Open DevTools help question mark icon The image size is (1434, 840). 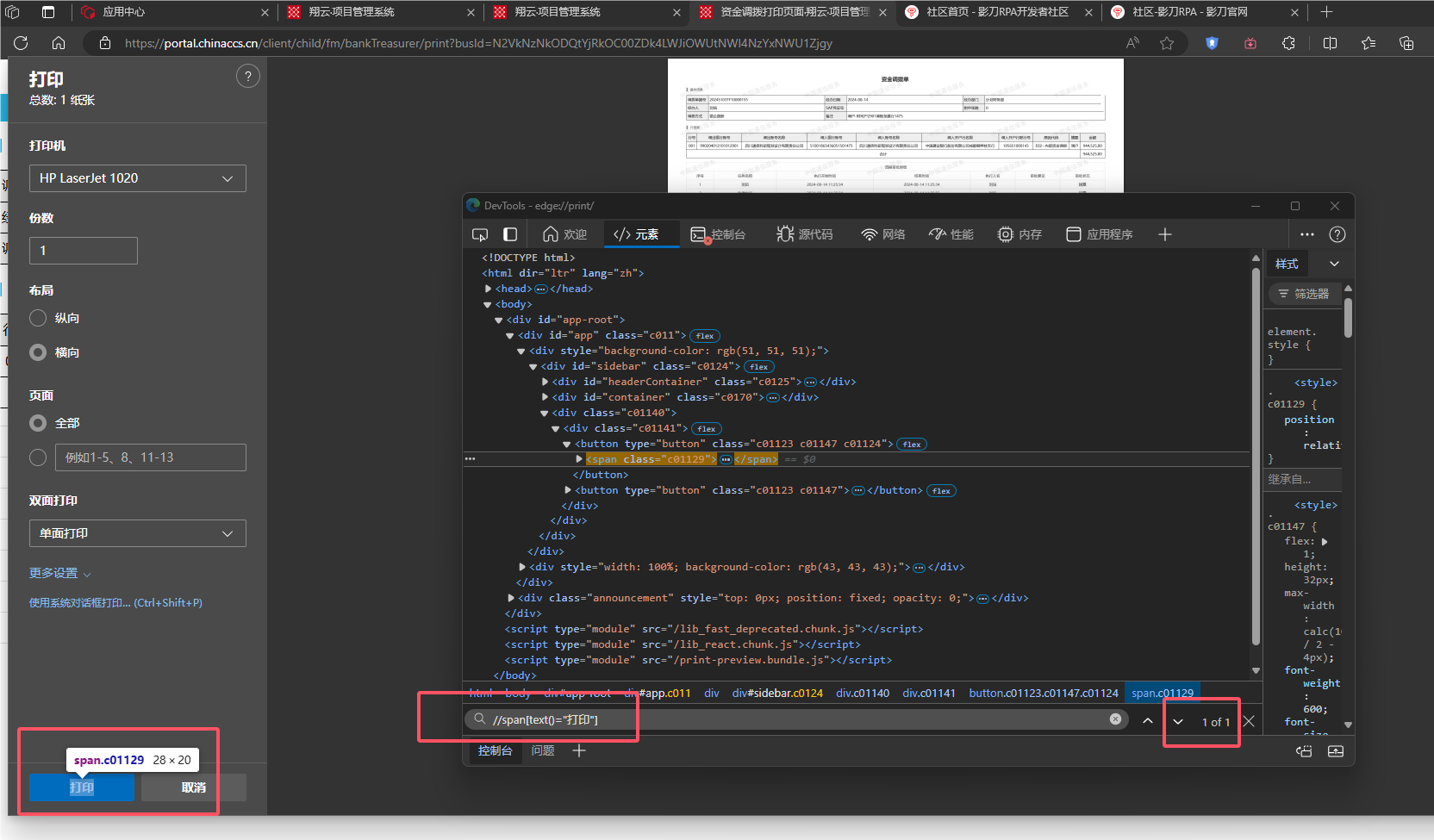[1337, 234]
